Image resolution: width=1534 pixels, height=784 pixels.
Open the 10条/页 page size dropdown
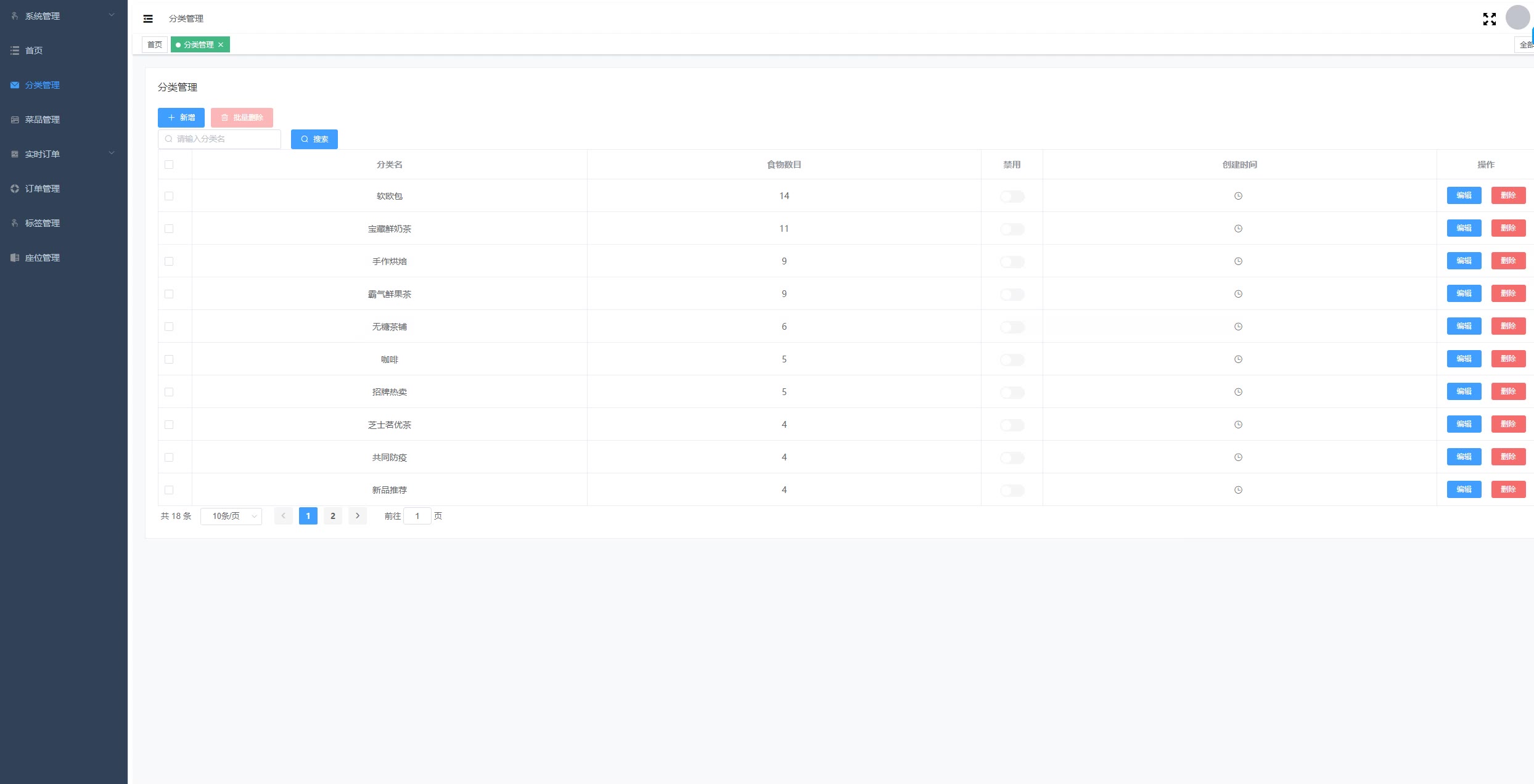point(231,516)
